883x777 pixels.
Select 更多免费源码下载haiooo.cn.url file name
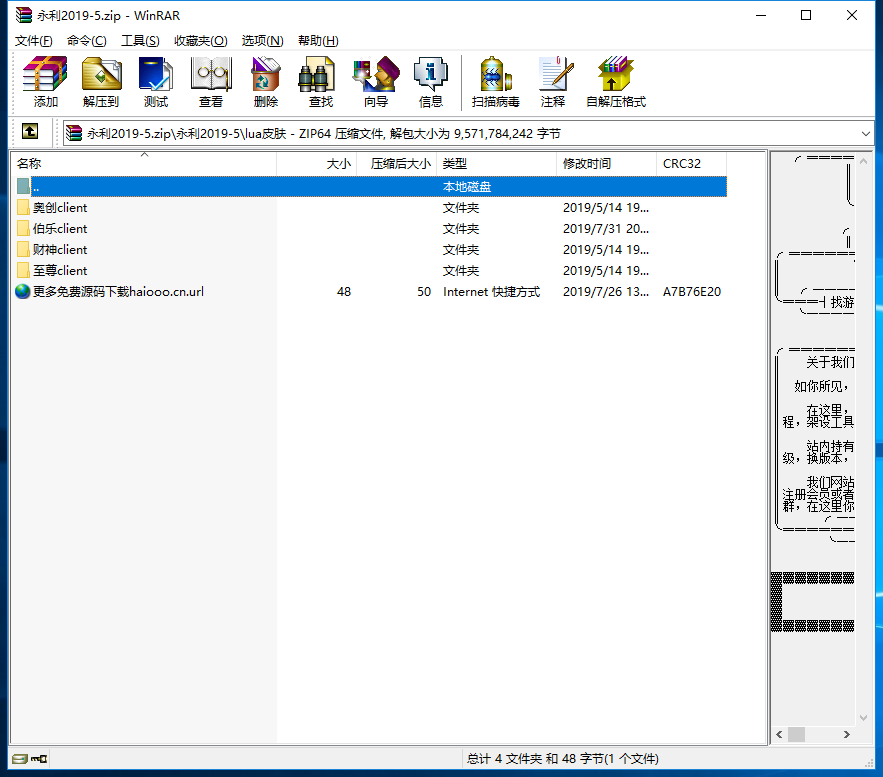(x=118, y=292)
